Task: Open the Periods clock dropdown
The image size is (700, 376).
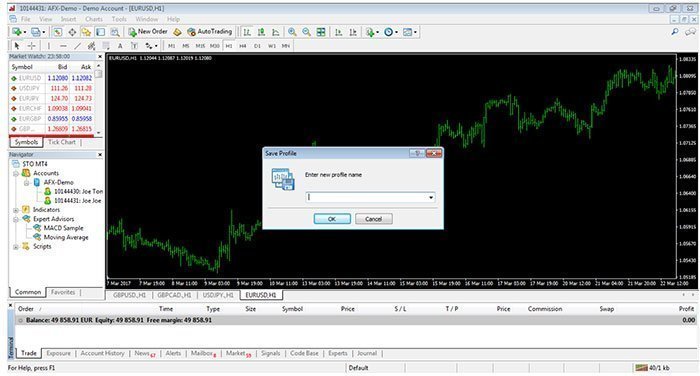Action: [391, 32]
